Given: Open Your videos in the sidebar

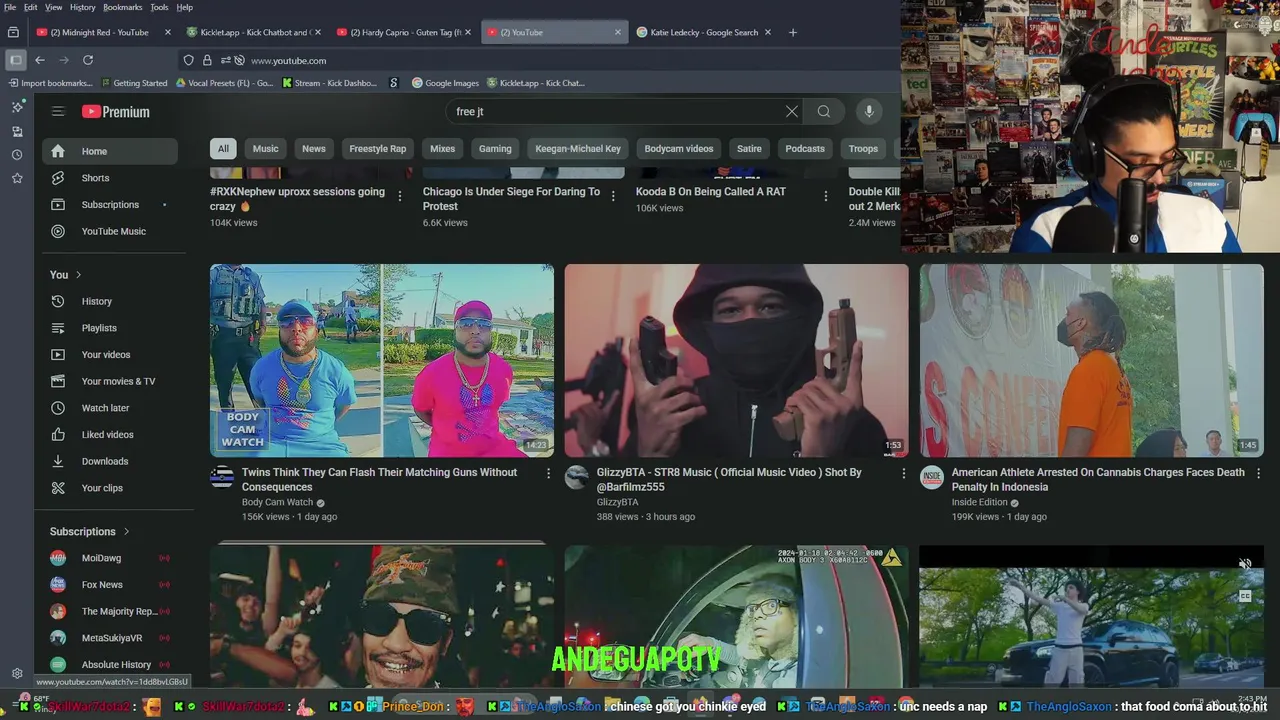Looking at the screenshot, I should pyautogui.click(x=110, y=355).
